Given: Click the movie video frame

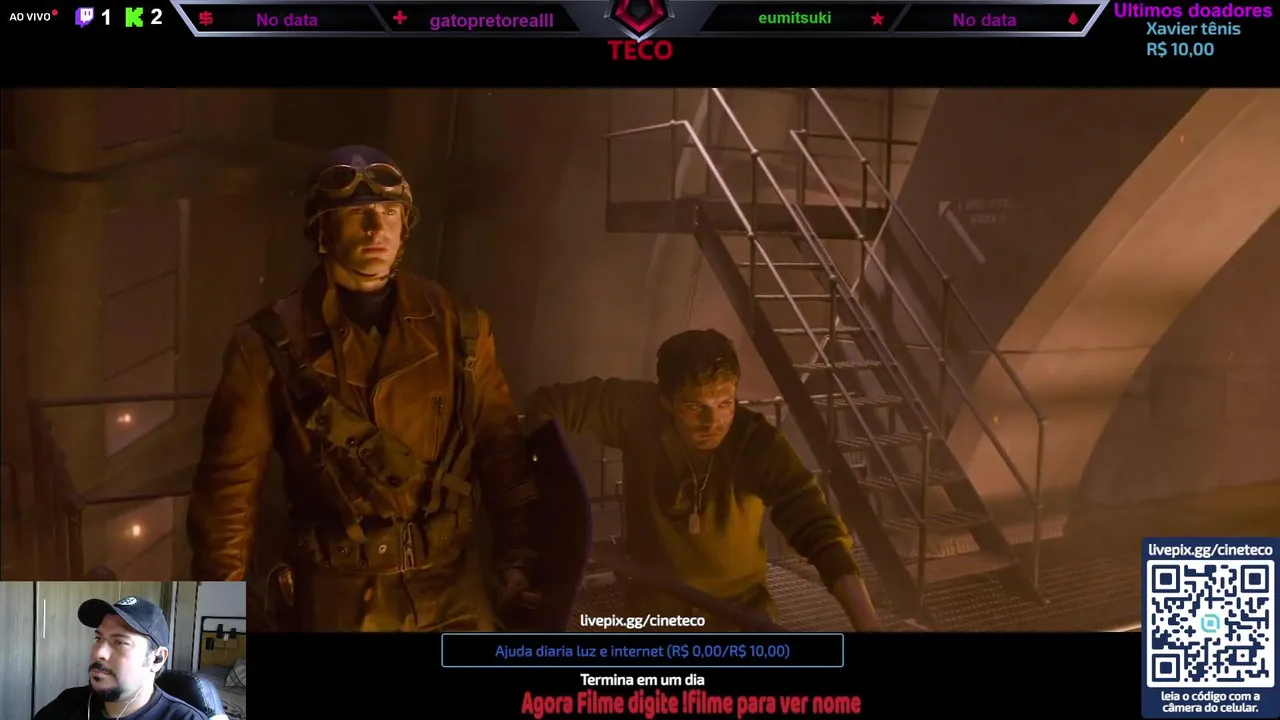Looking at the screenshot, I should click(x=640, y=360).
